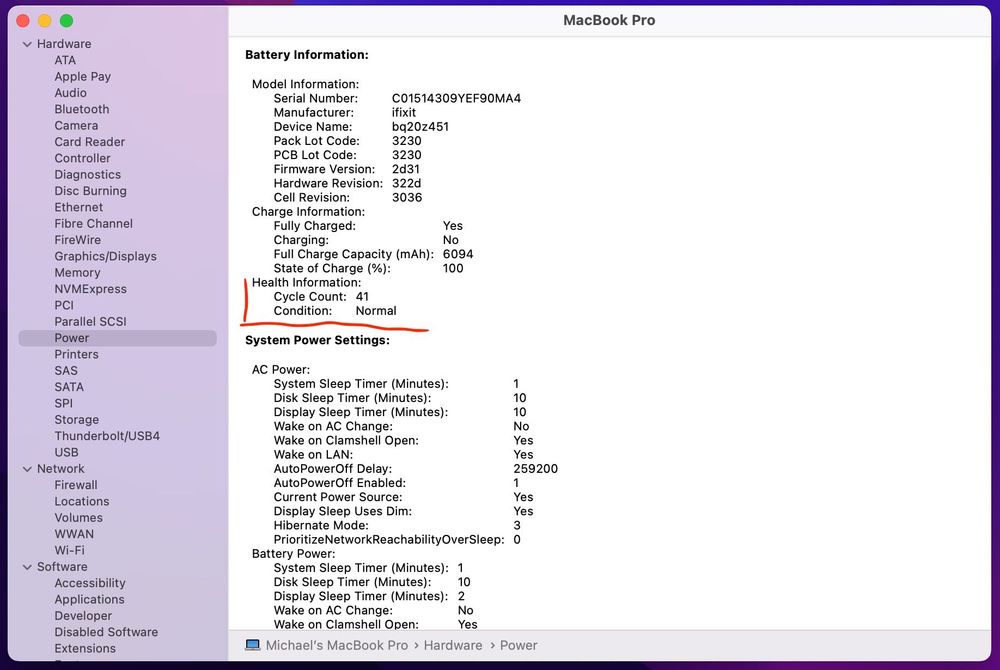Click the serial number C01514309YEF90MA4
This screenshot has height=670, width=1000.
(456, 98)
